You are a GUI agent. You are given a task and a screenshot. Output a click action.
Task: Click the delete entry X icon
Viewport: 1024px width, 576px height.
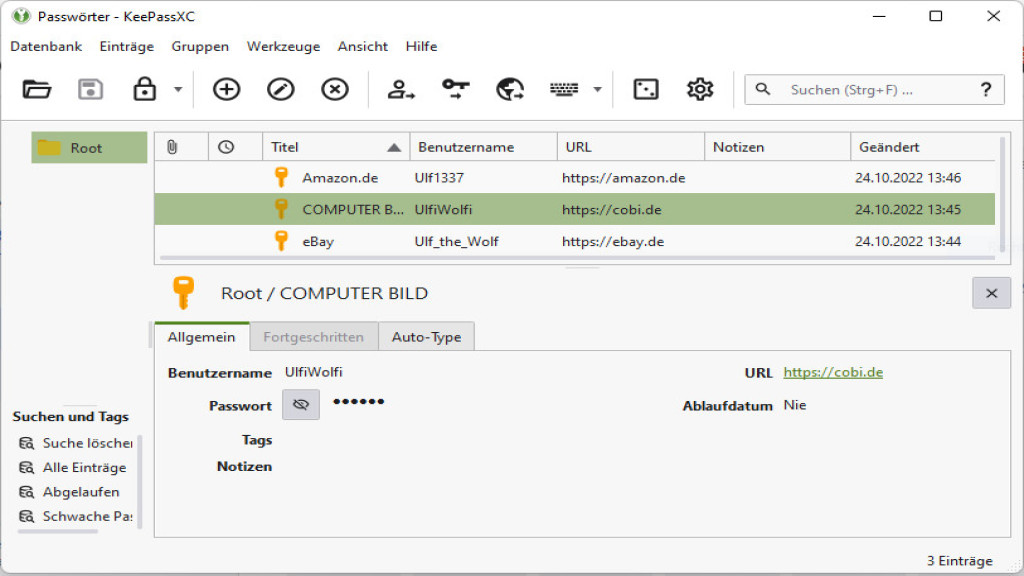pyautogui.click(x=335, y=89)
